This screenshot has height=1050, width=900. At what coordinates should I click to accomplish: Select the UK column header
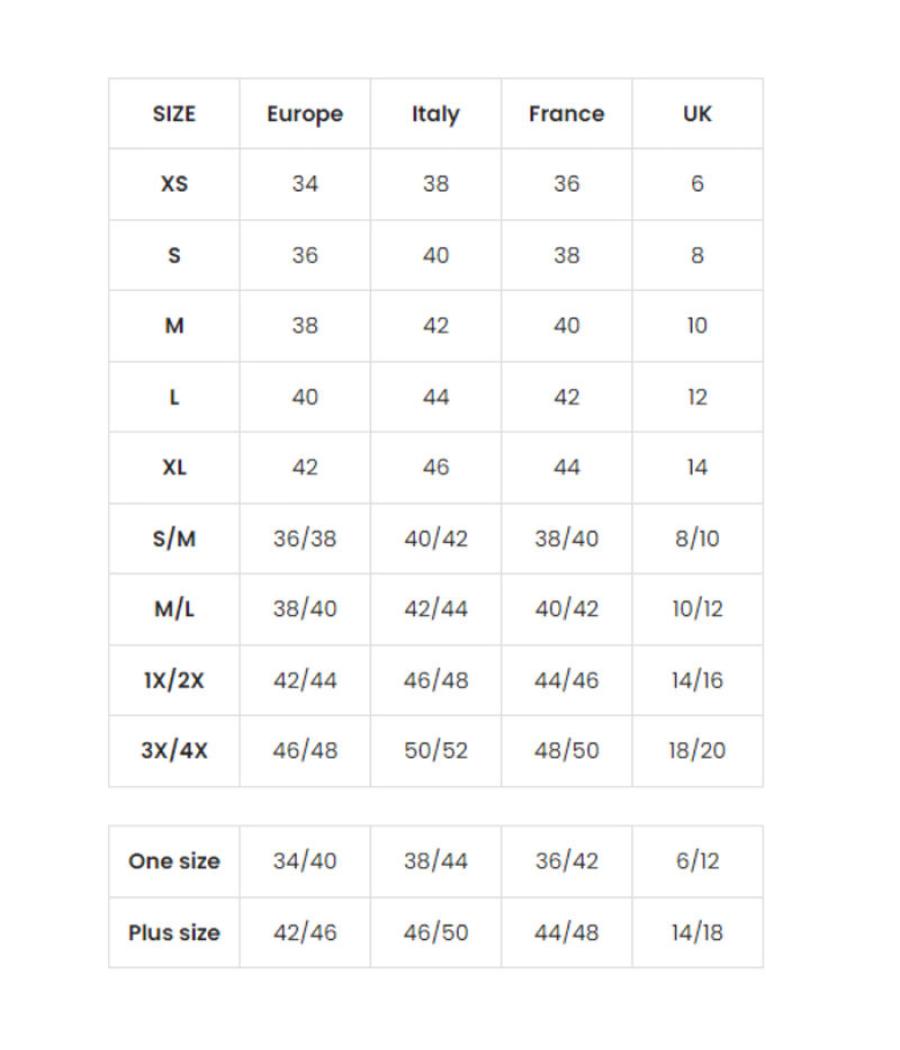pos(697,114)
